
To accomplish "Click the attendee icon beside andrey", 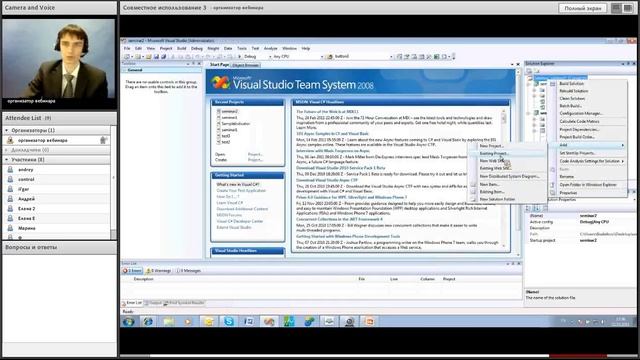I will coord(10,169).
